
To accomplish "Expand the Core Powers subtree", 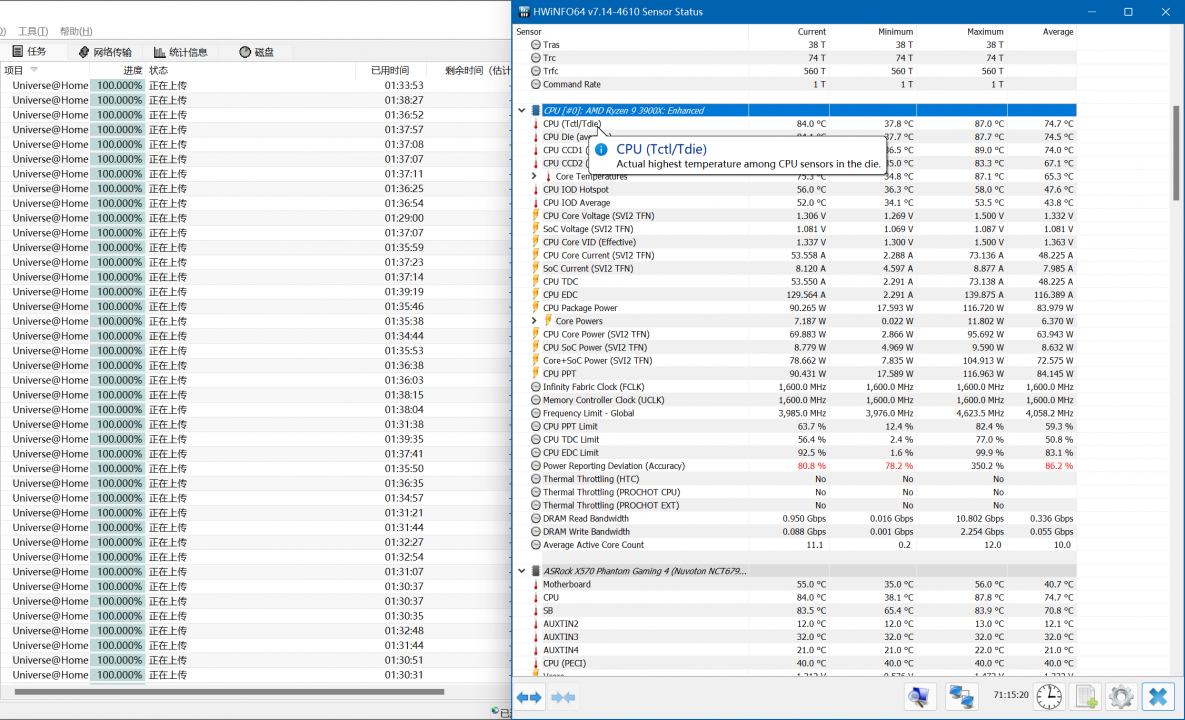I will 534,321.
